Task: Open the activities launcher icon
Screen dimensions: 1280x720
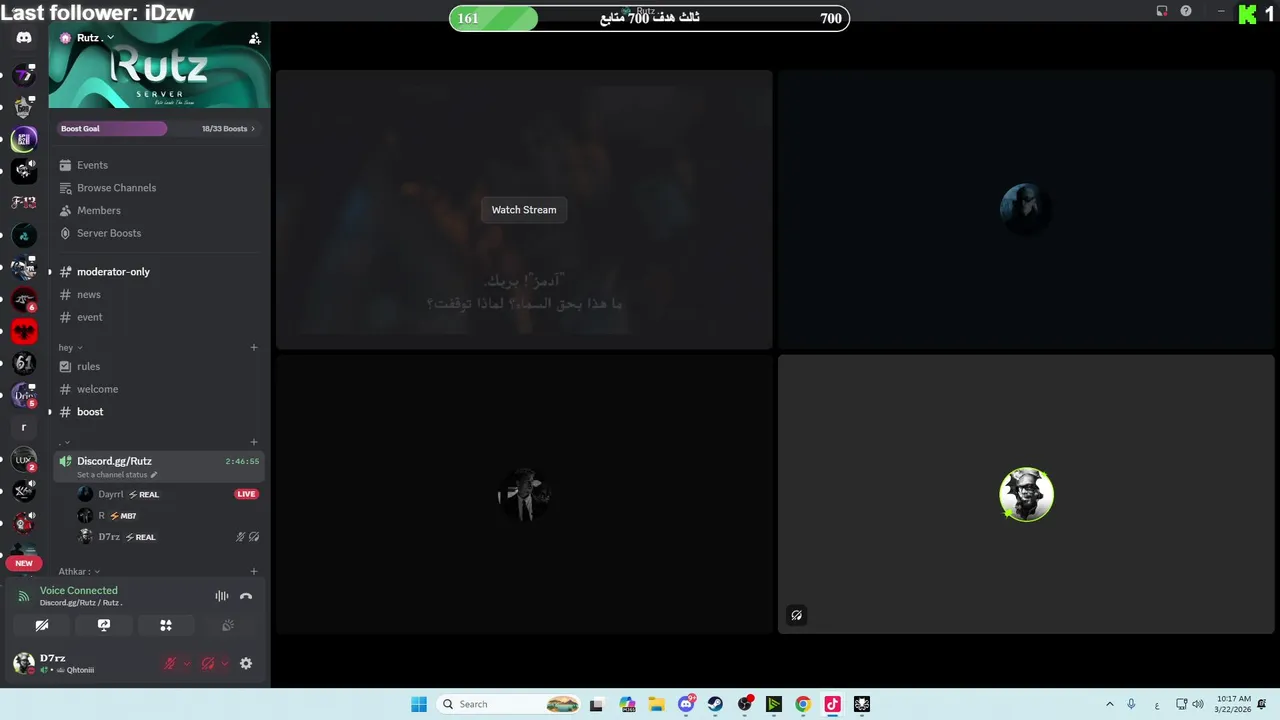Action: (166, 625)
